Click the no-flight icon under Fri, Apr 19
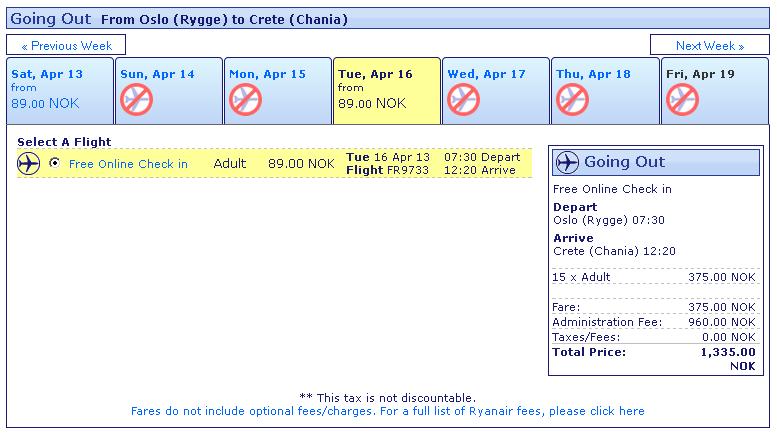Image resolution: width=777 pixels, height=436 pixels. 682,100
